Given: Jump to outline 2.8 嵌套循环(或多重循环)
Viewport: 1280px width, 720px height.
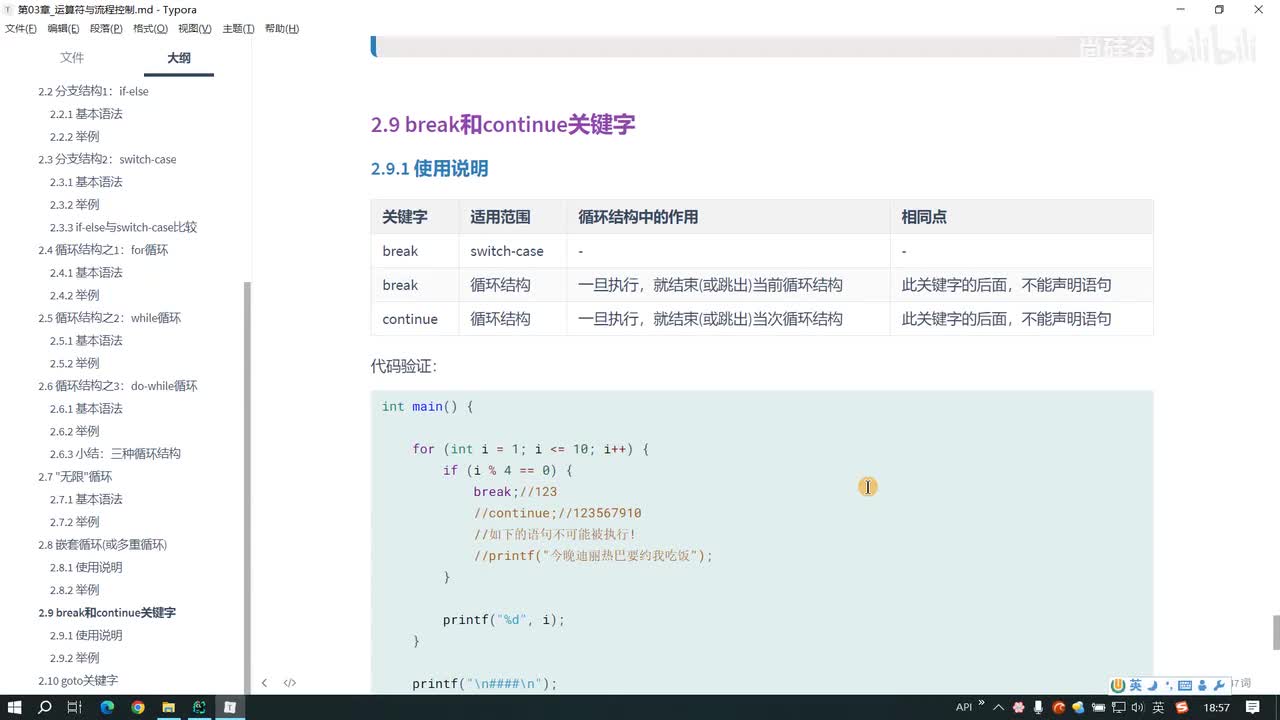Looking at the screenshot, I should 103,545.
